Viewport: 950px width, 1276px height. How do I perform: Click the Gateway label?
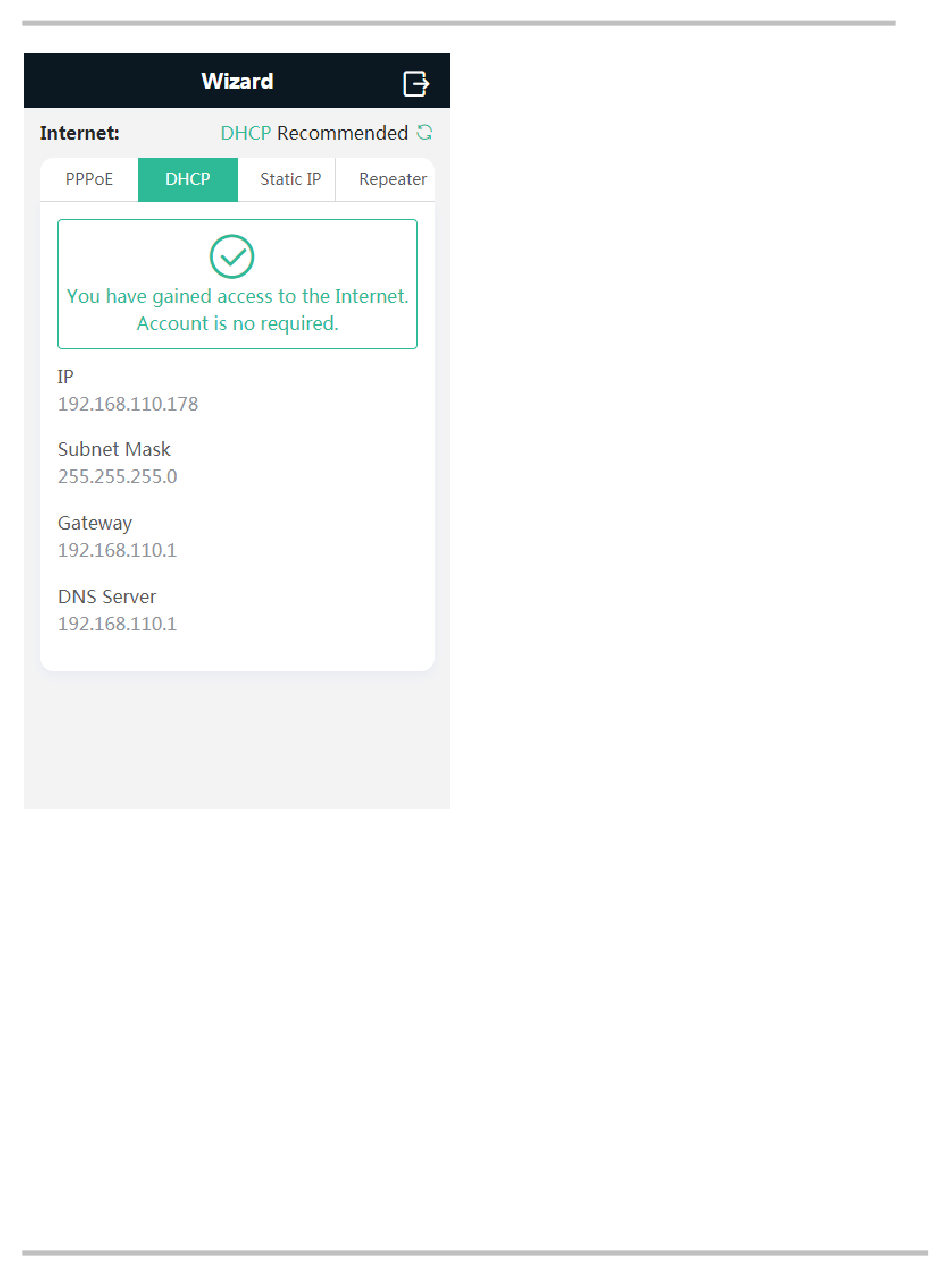[x=95, y=523]
